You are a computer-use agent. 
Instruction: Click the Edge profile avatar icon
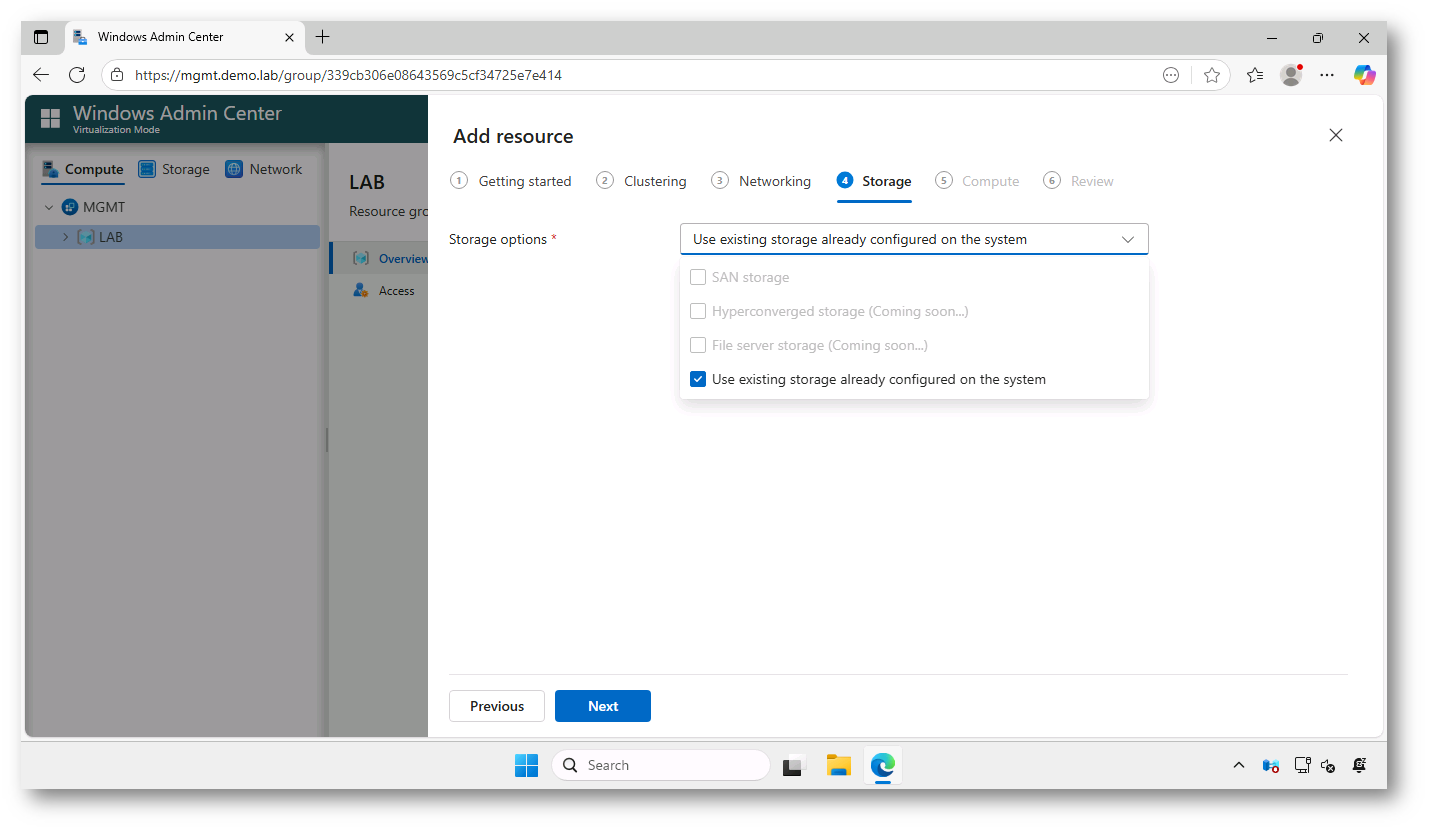(x=1291, y=75)
